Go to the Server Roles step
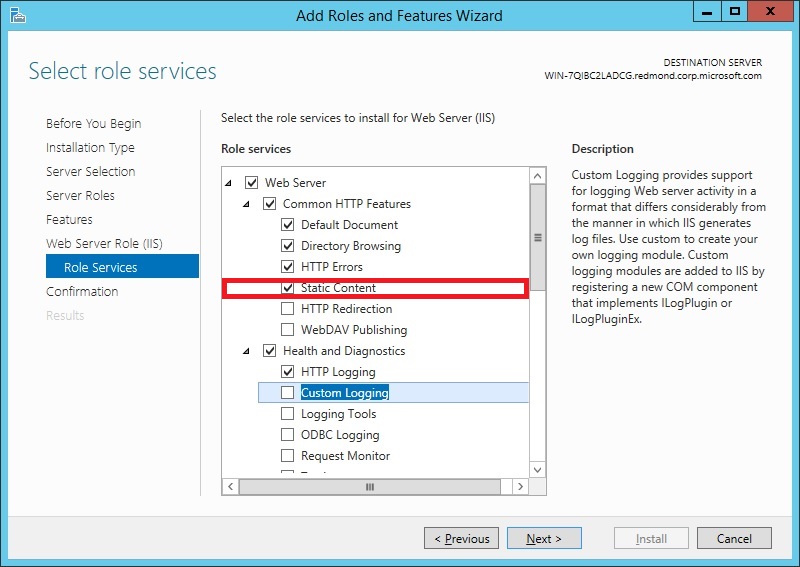 coord(80,195)
